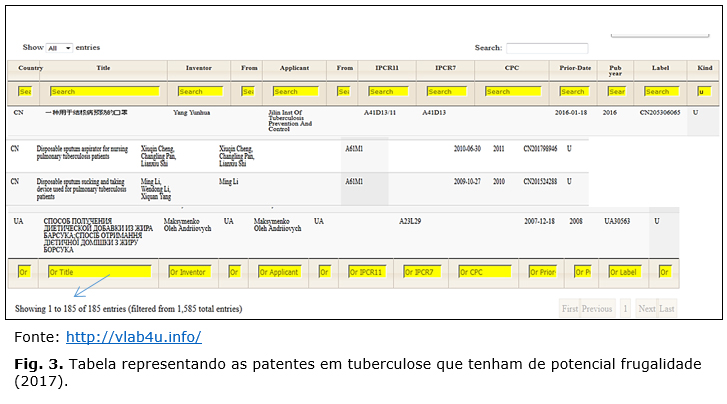Click the Previous pagination button

[597, 308]
